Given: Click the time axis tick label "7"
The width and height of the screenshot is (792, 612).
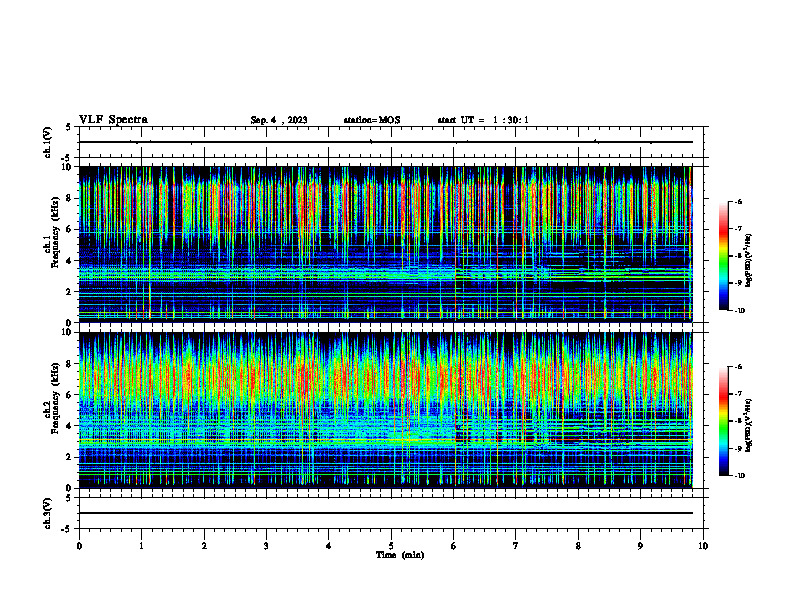Looking at the screenshot, I should tap(516, 546).
